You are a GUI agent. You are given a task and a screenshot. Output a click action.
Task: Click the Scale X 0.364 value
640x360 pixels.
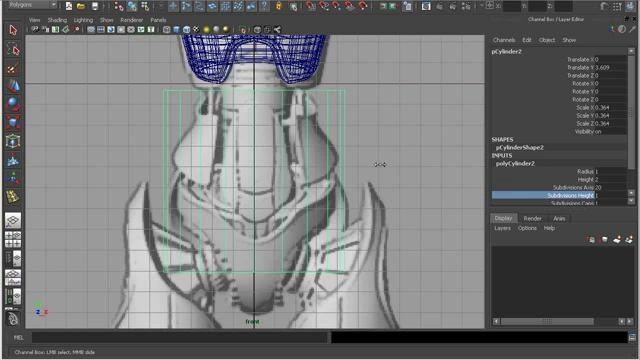pos(610,108)
